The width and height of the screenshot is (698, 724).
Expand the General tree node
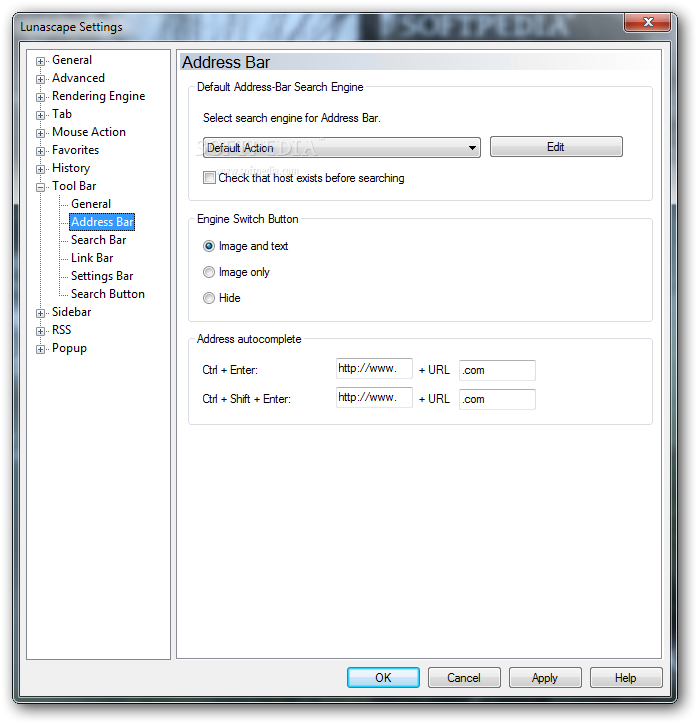[x=41, y=61]
